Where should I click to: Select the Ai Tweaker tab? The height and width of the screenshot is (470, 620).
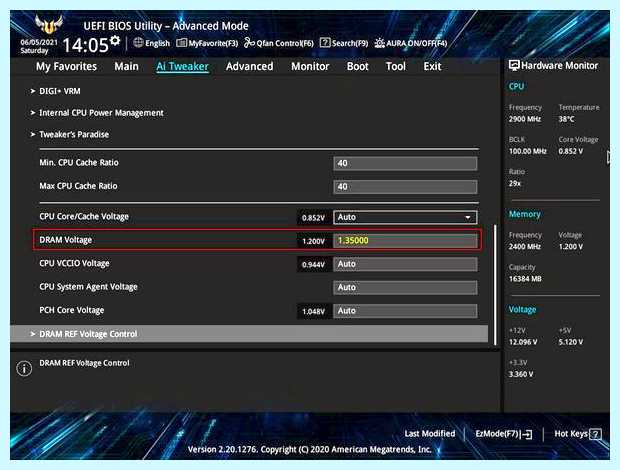[182, 66]
